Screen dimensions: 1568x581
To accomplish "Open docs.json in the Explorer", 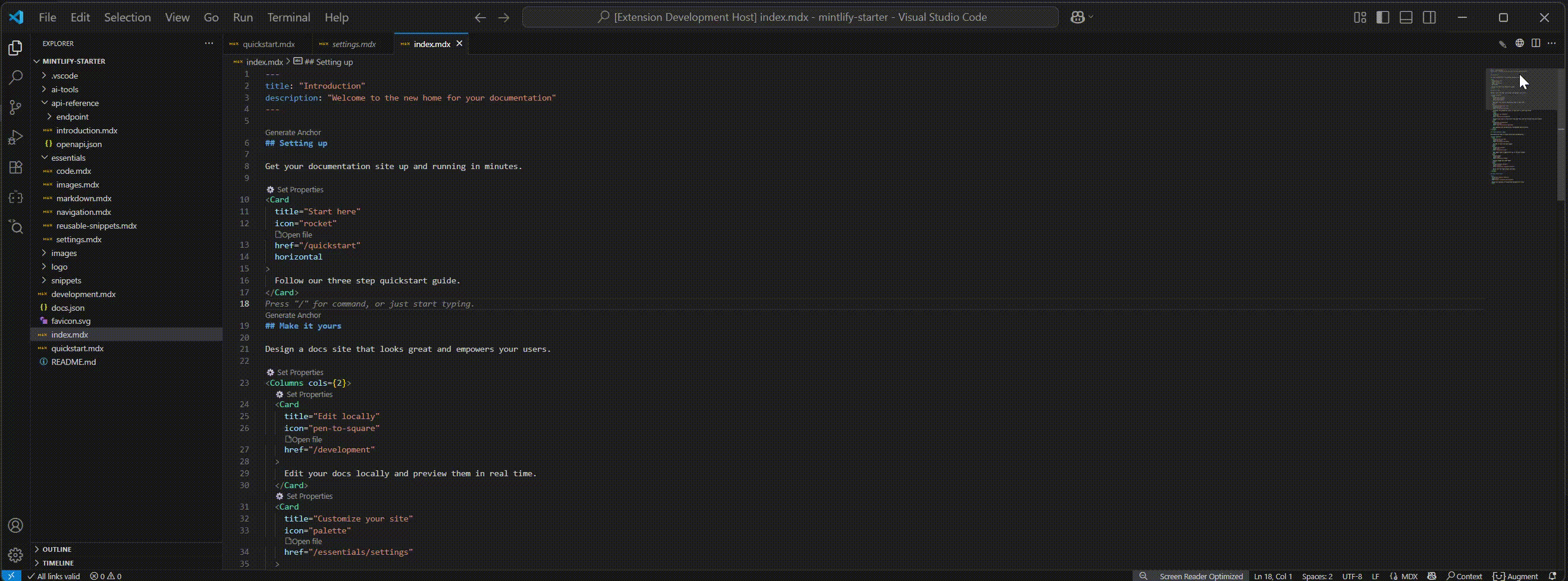I will click(x=68, y=308).
